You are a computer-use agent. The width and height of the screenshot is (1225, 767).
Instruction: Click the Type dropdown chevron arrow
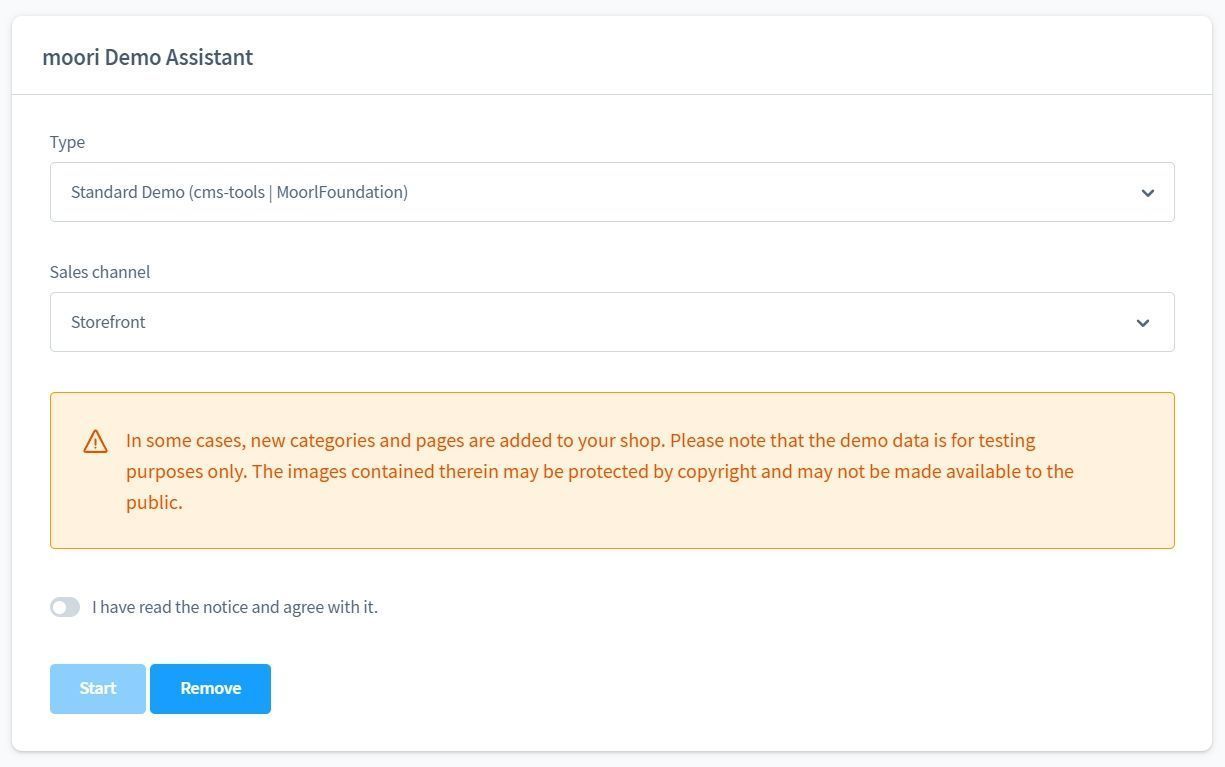pyautogui.click(x=1147, y=193)
